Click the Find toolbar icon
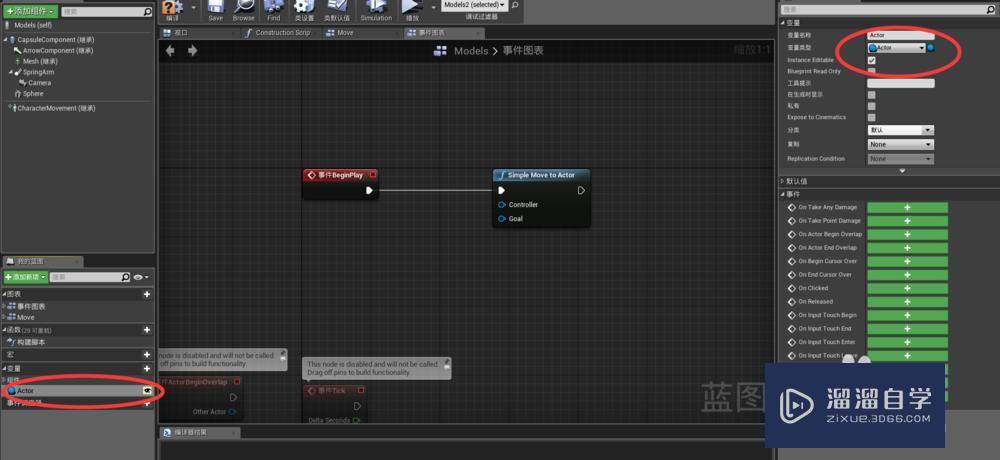 tap(274, 8)
